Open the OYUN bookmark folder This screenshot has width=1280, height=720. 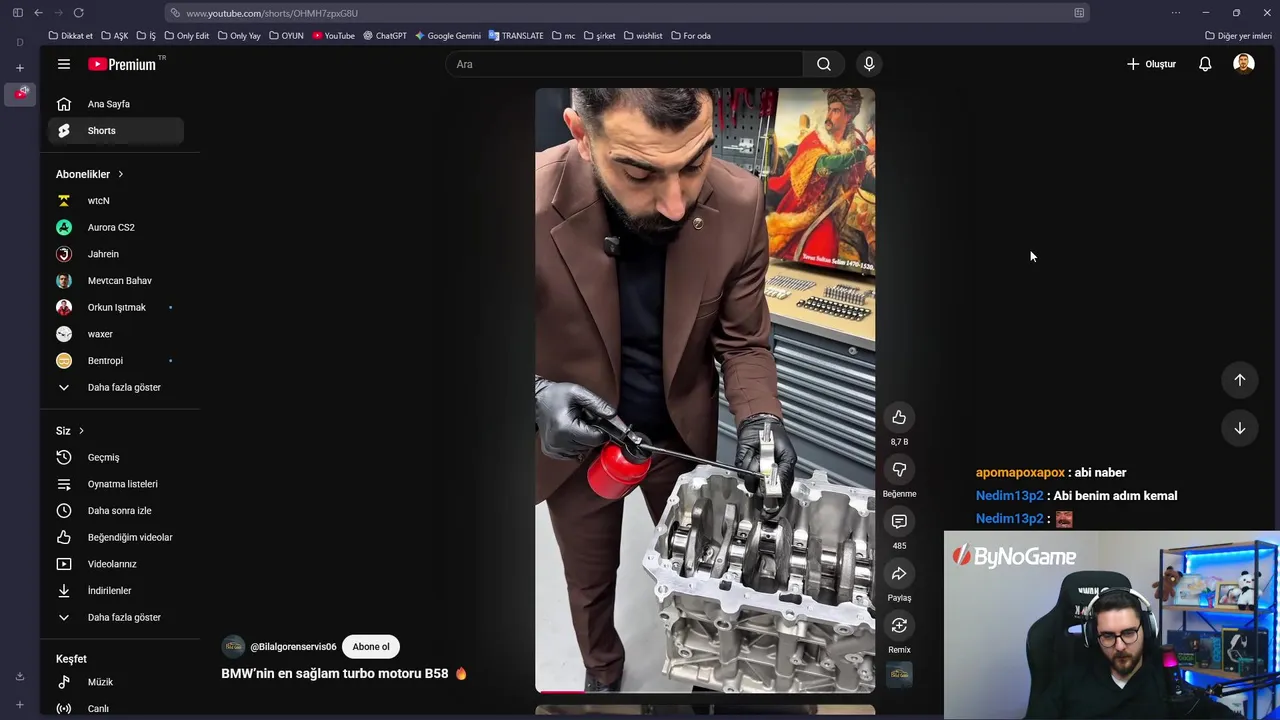point(286,36)
